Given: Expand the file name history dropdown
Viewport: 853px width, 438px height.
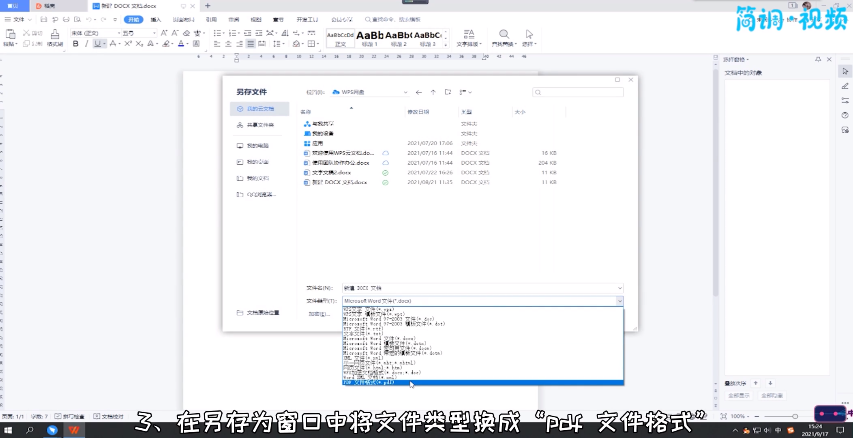Looking at the screenshot, I should click(x=619, y=287).
